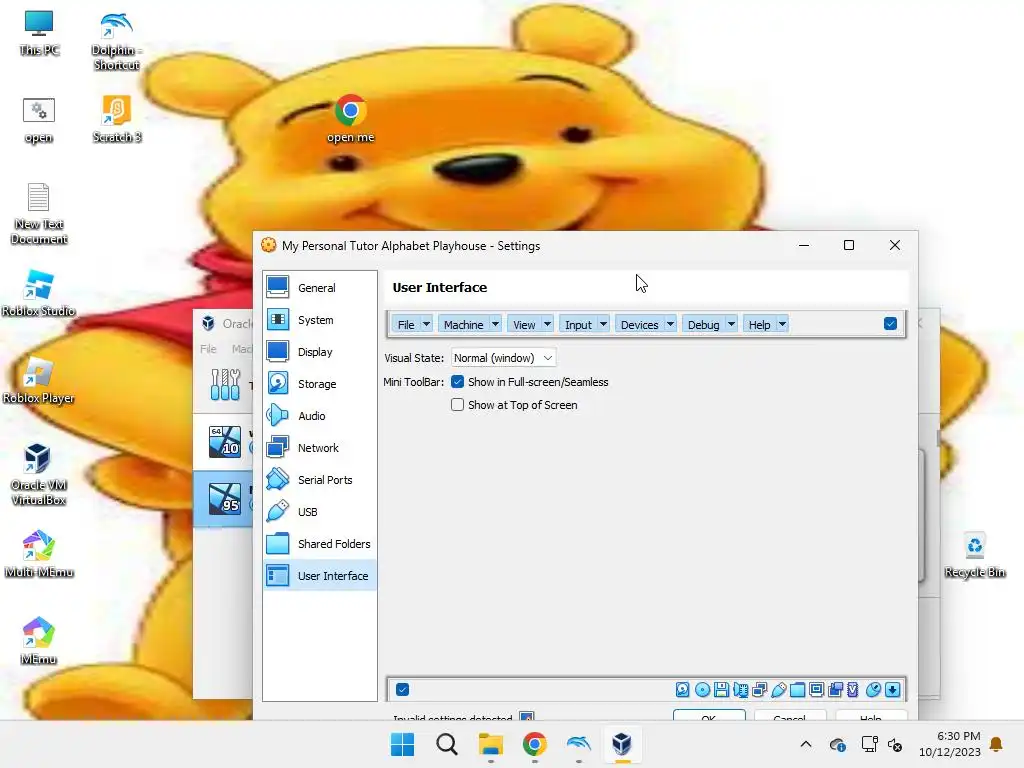Viewport: 1024px width, 768px height.
Task: Select the Recycle Bin desktop icon
Action: click(x=975, y=555)
